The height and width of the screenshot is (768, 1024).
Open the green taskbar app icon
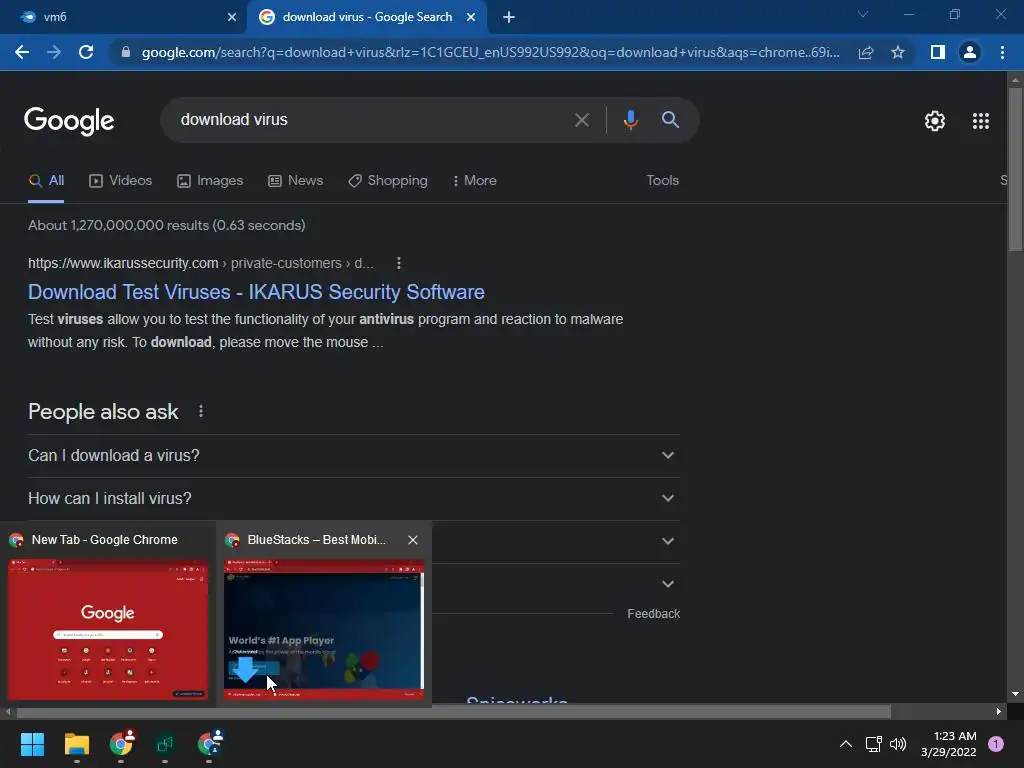[165, 744]
